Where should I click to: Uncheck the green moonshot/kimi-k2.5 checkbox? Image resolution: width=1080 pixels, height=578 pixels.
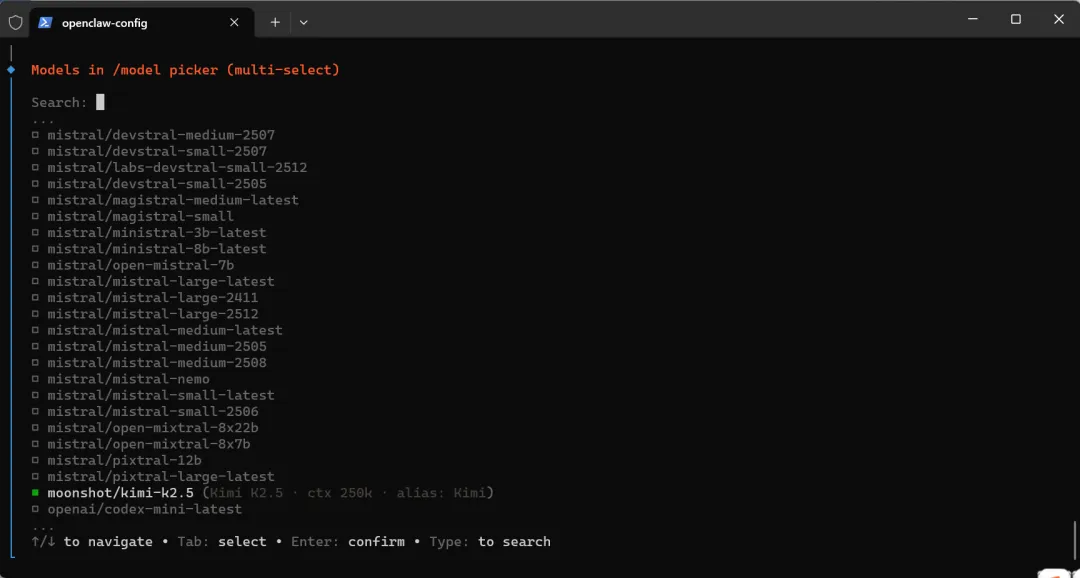pyautogui.click(x=35, y=493)
